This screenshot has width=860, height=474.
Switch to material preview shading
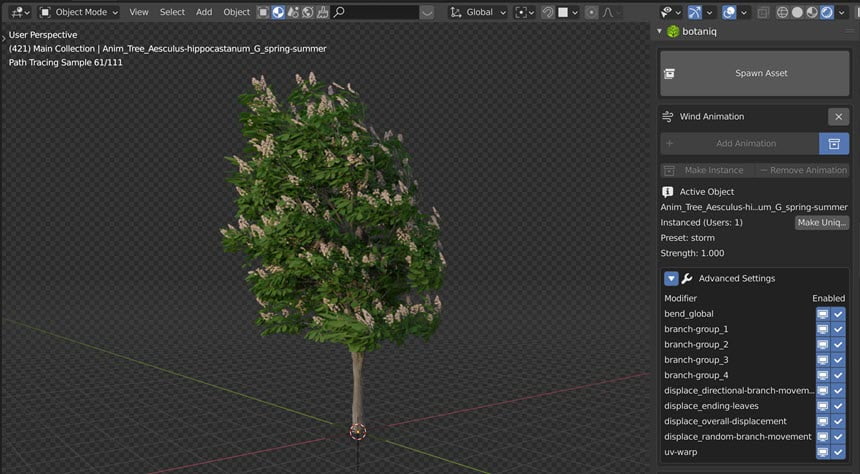pos(812,12)
